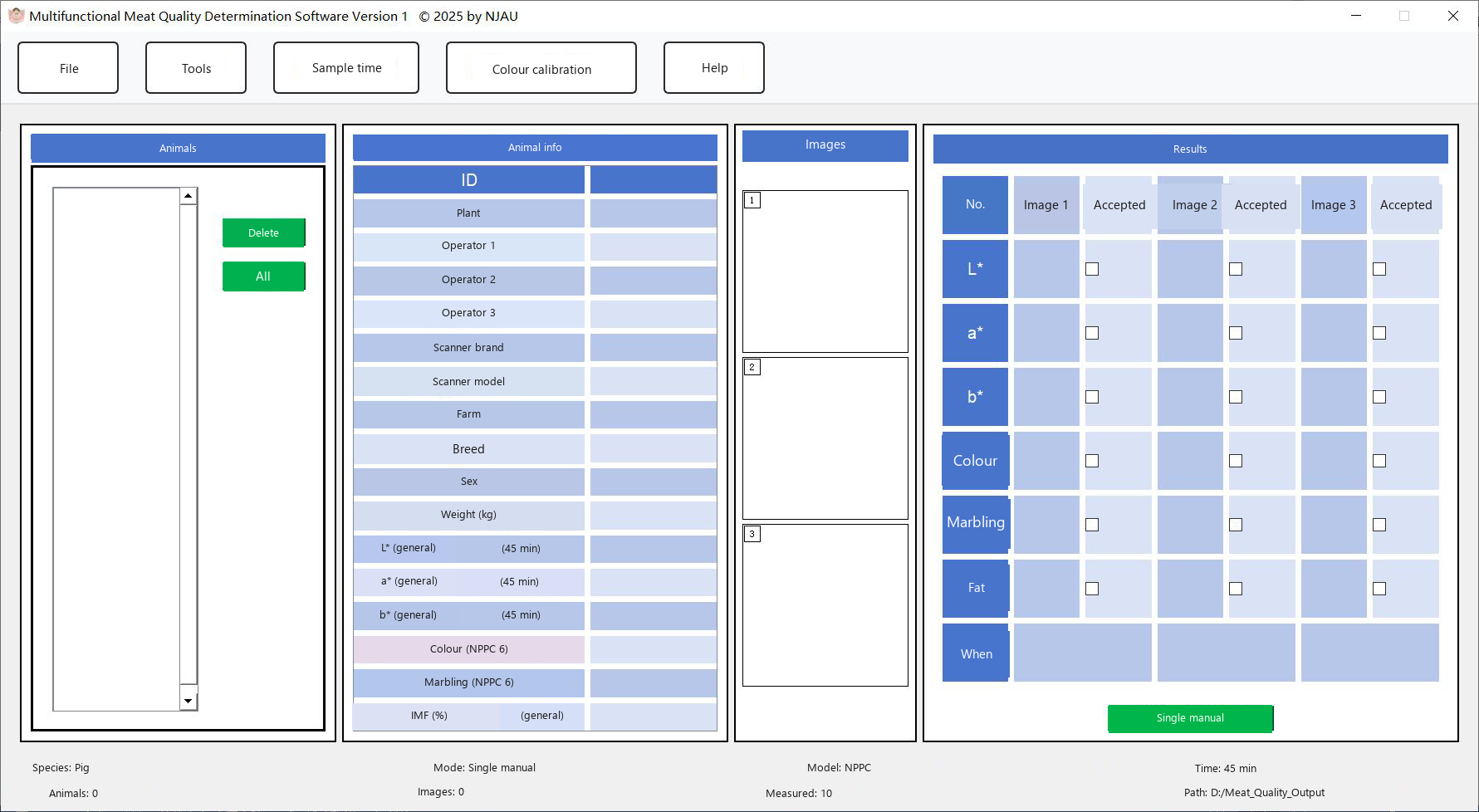
Task: Tick b* Accepted checkbox for Image 1
Action: coord(1092,397)
